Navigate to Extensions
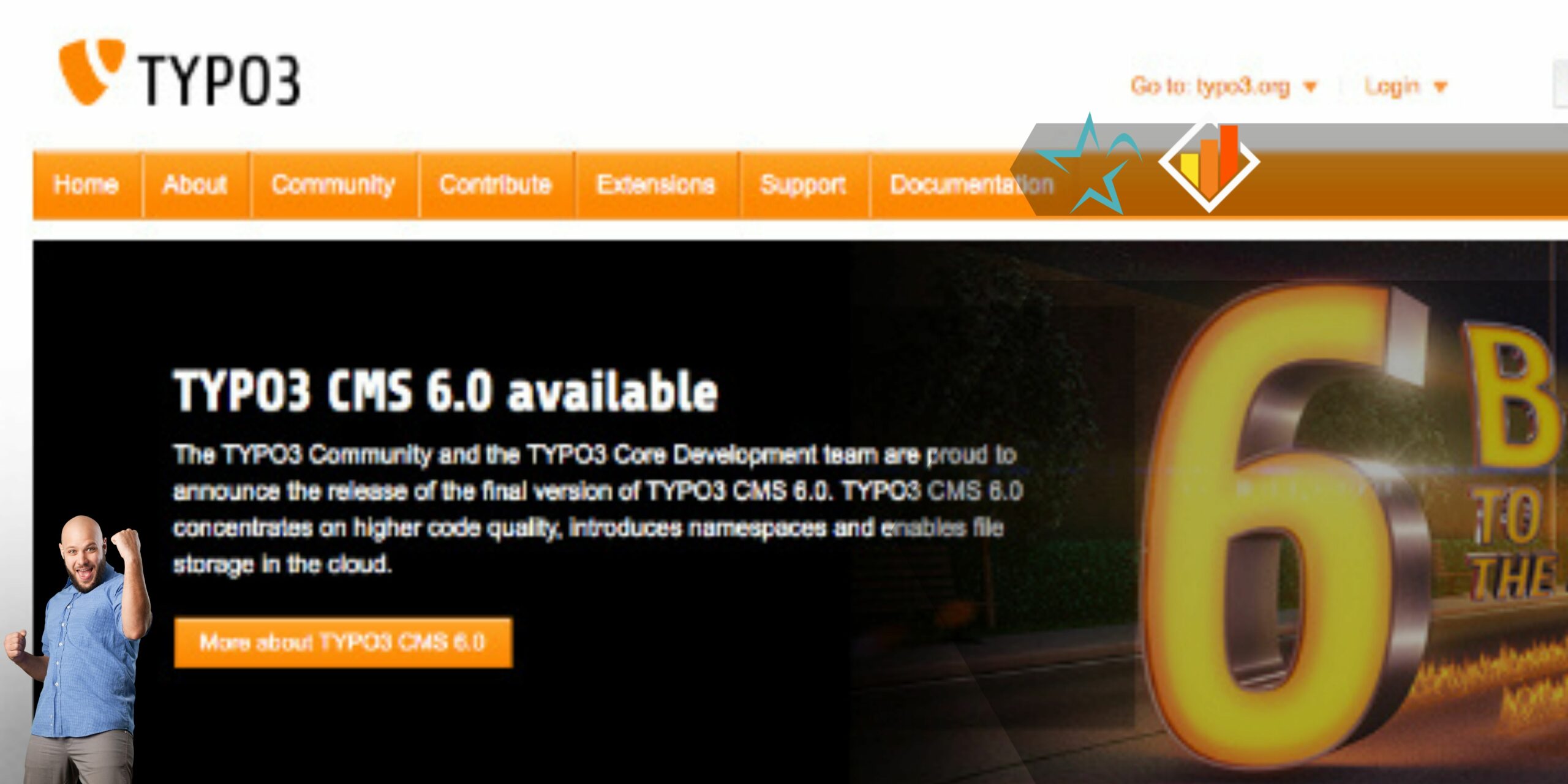This screenshot has height=784, width=1568. 656,184
